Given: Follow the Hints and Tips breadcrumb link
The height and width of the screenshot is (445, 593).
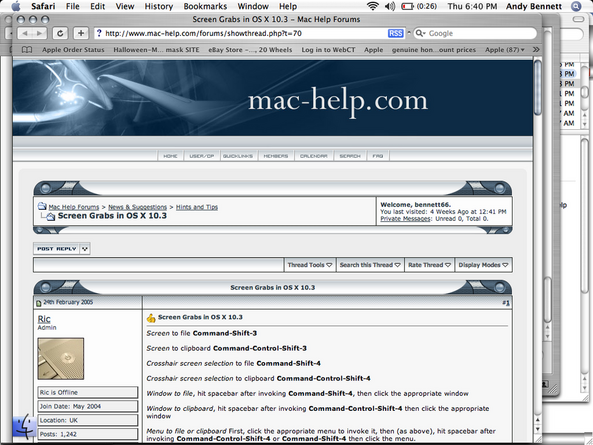Looking at the screenshot, I should pyautogui.click(x=197, y=207).
